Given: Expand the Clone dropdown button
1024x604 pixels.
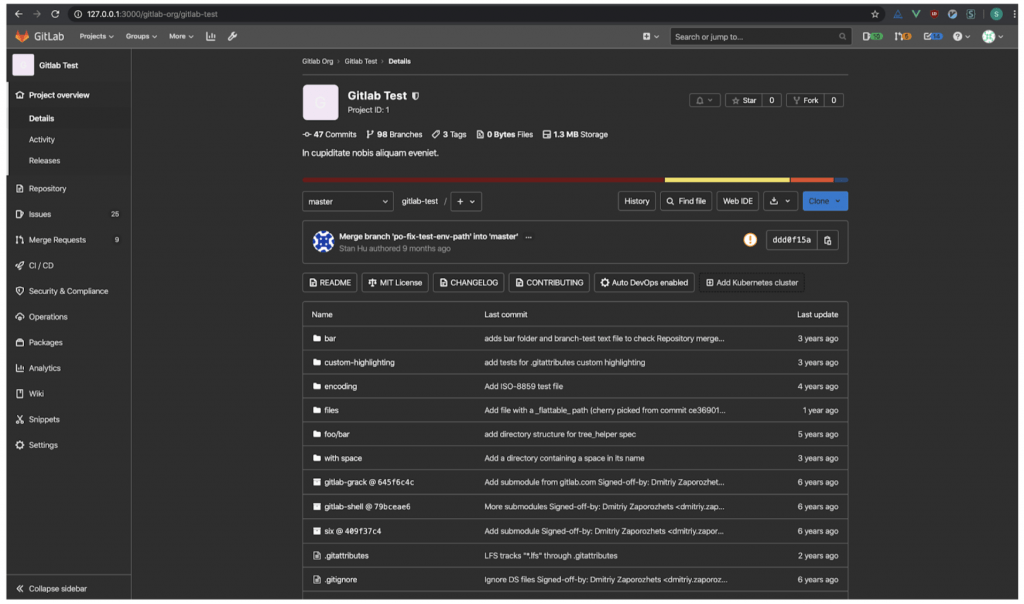Looking at the screenshot, I should tap(825, 201).
